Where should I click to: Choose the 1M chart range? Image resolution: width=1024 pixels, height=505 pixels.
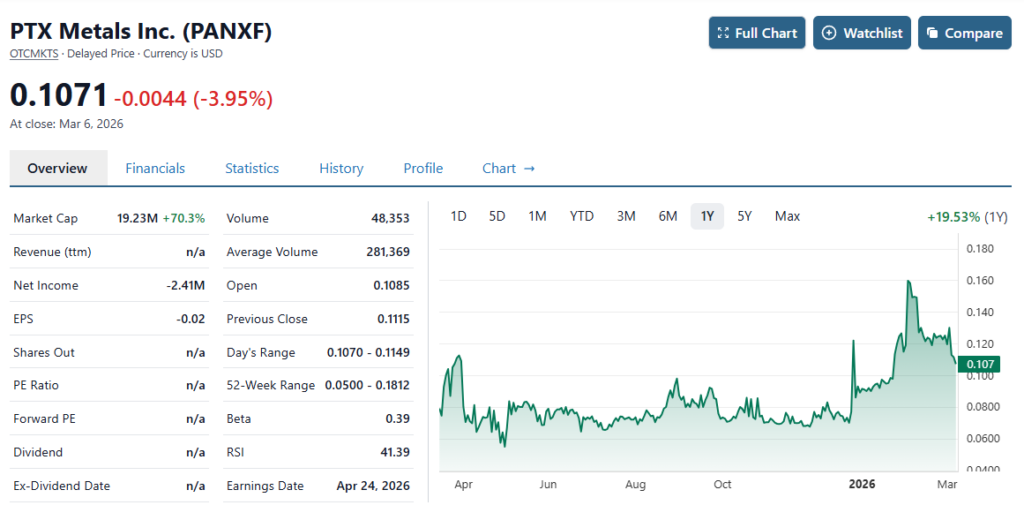click(x=537, y=216)
